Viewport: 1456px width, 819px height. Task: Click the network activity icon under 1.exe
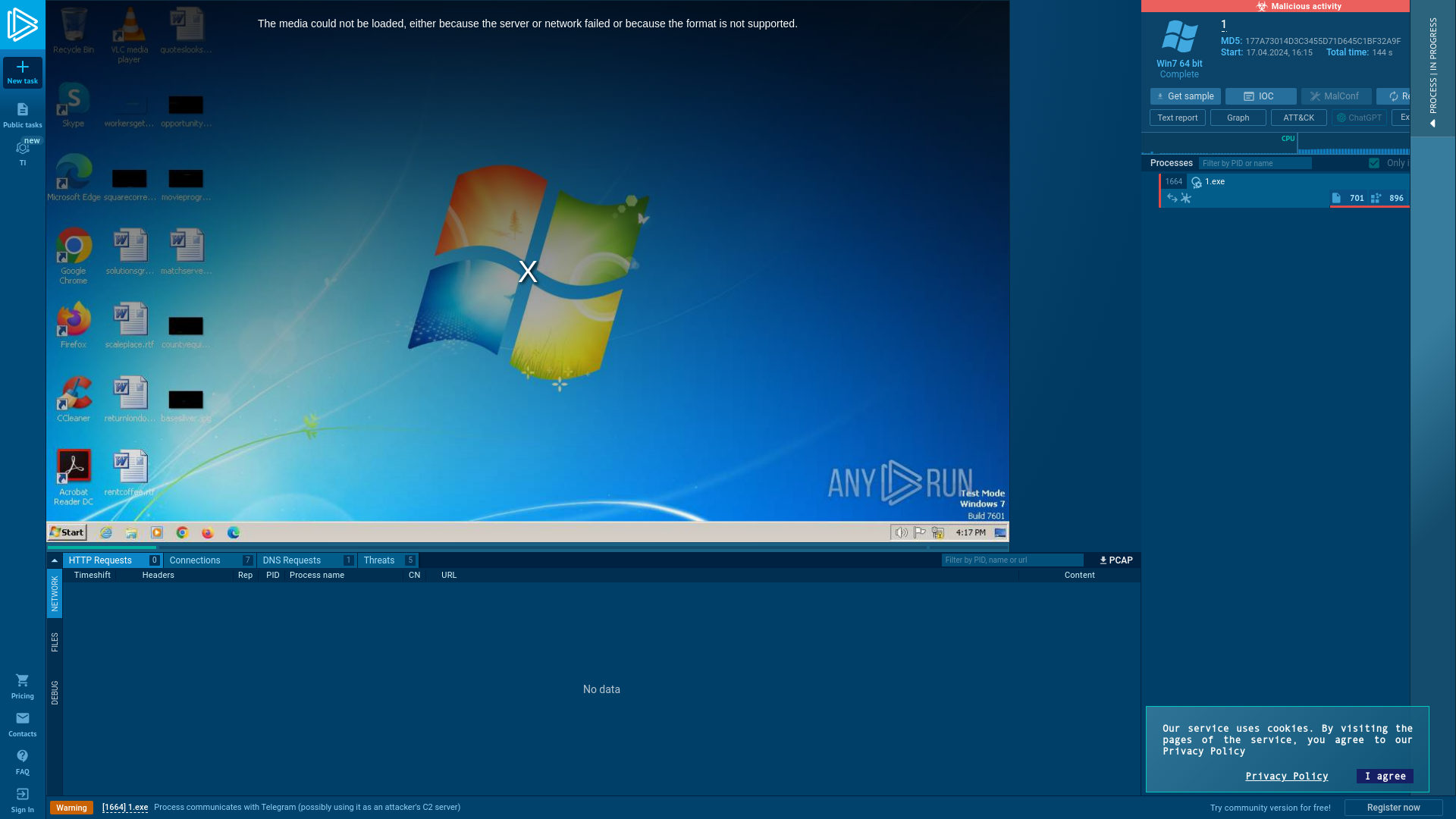pyautogui.click(x=1172, y=198)
